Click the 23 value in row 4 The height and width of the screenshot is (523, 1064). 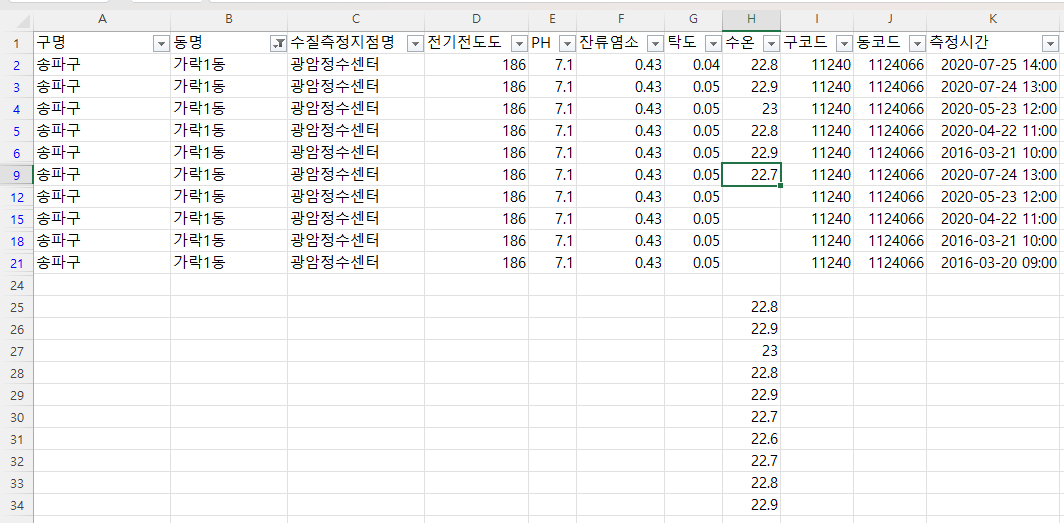pyautogui.click(x=752, y=109)
